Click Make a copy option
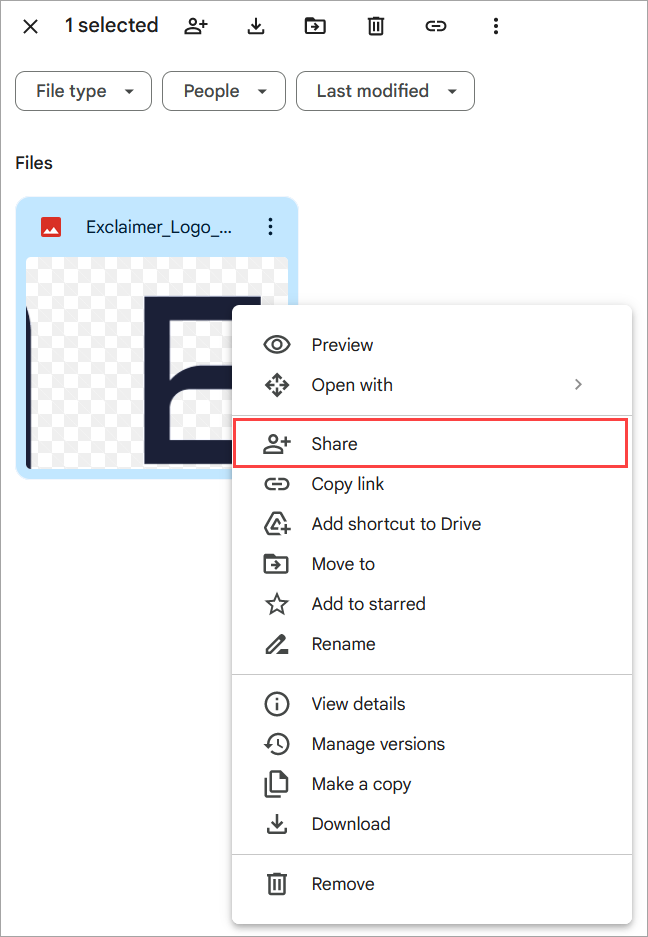 [x=361, y=784]
